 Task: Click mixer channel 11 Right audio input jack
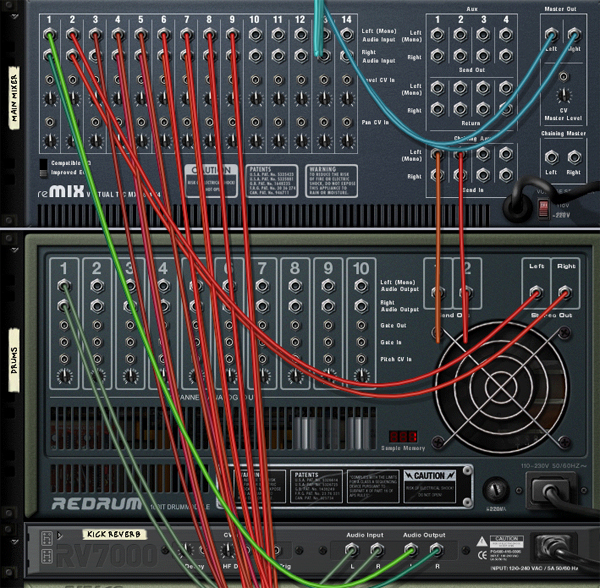[278, 56]
